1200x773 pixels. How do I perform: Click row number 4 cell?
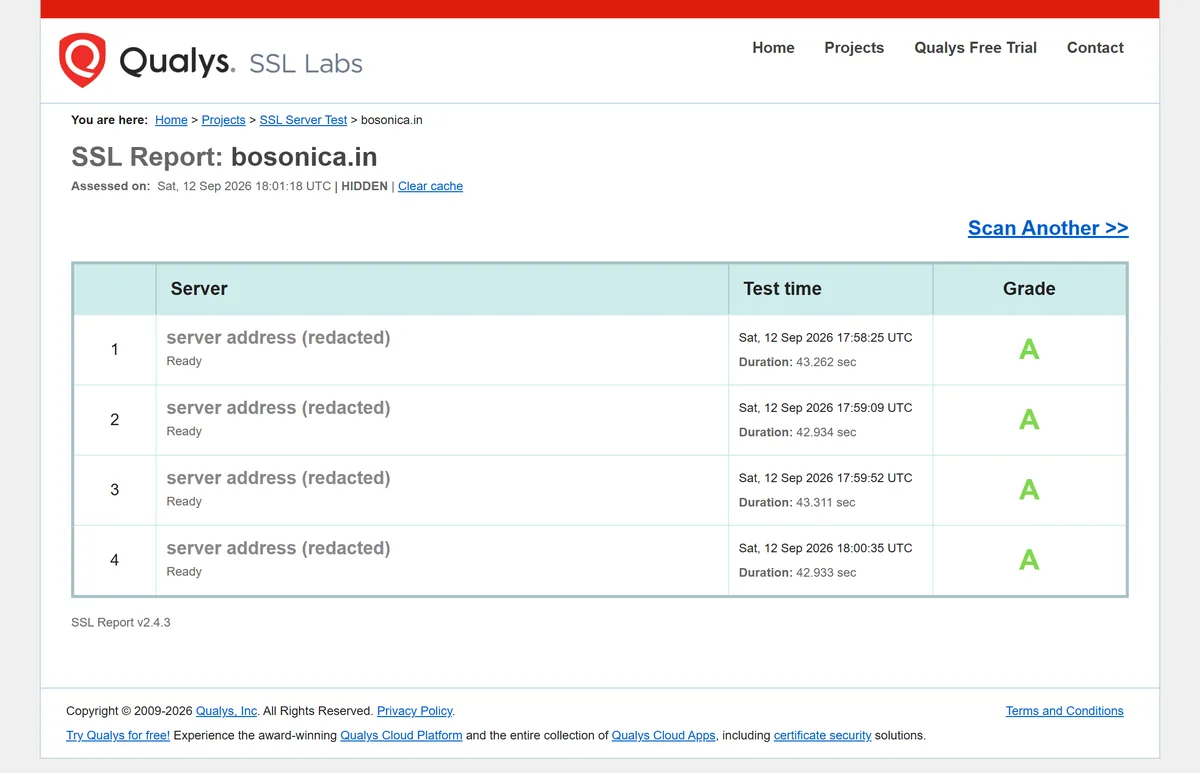[x=114, y=560]
